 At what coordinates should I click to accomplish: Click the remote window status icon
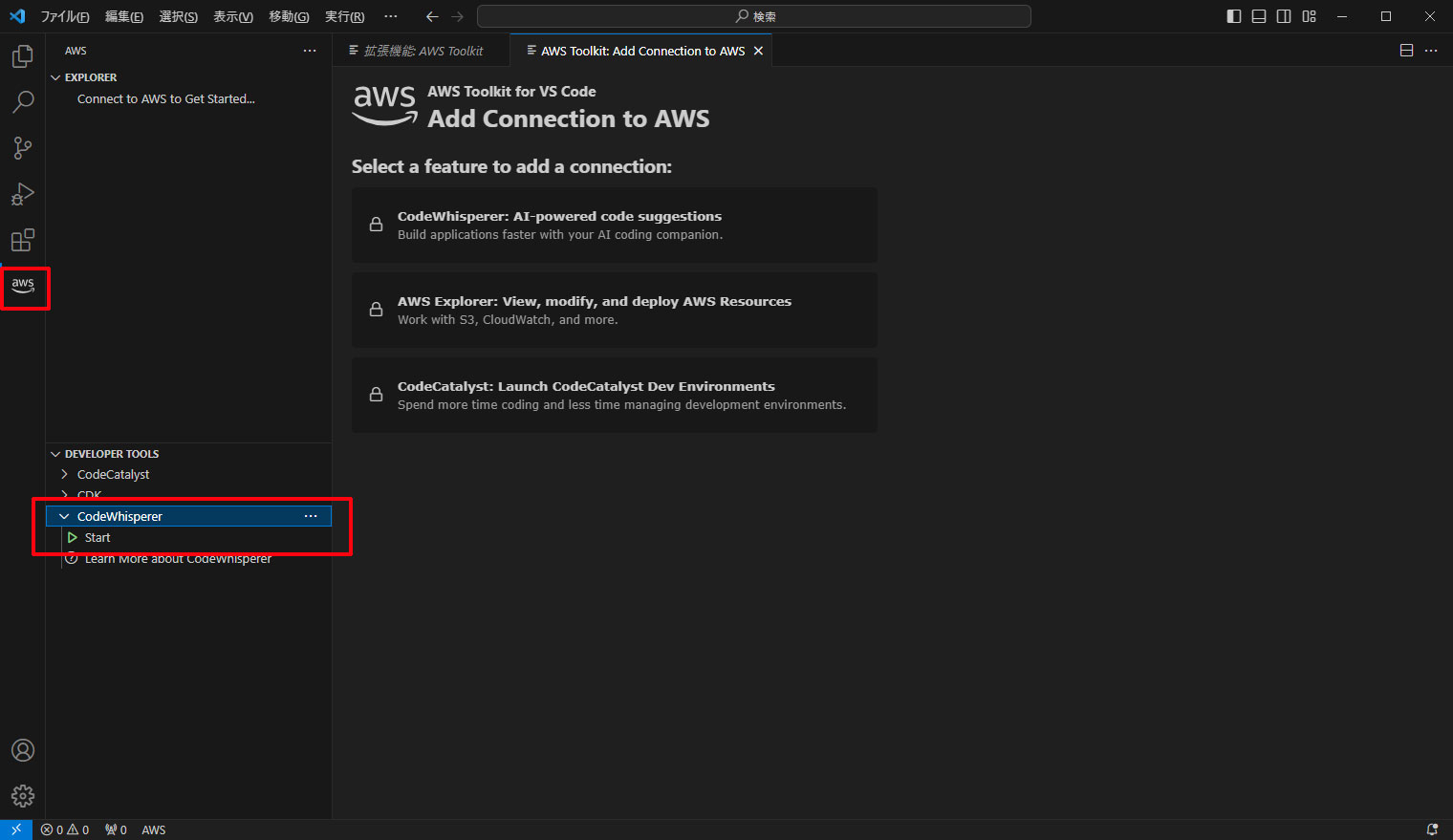coord(16,829)
